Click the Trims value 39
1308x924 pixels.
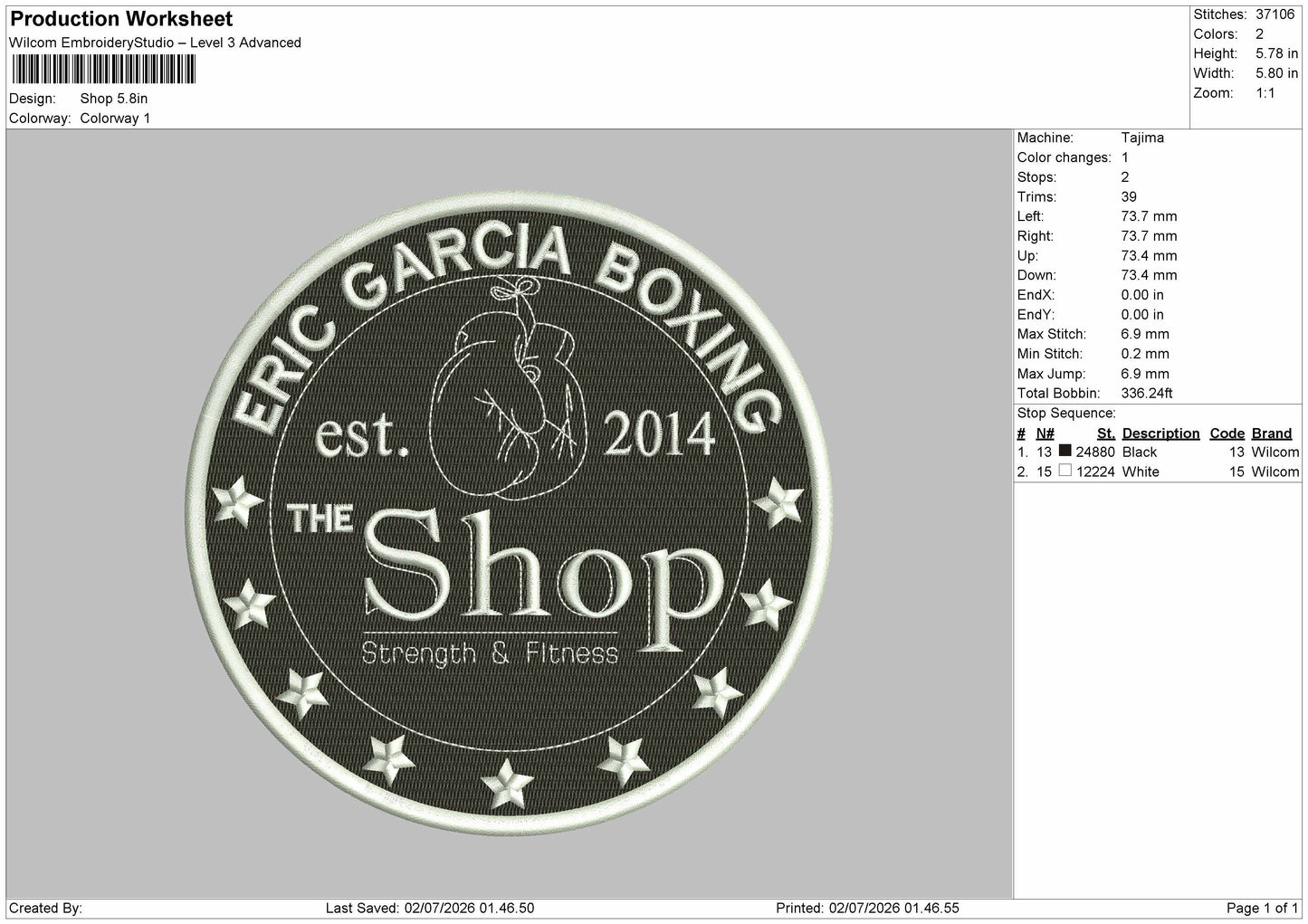(1129, 196)
